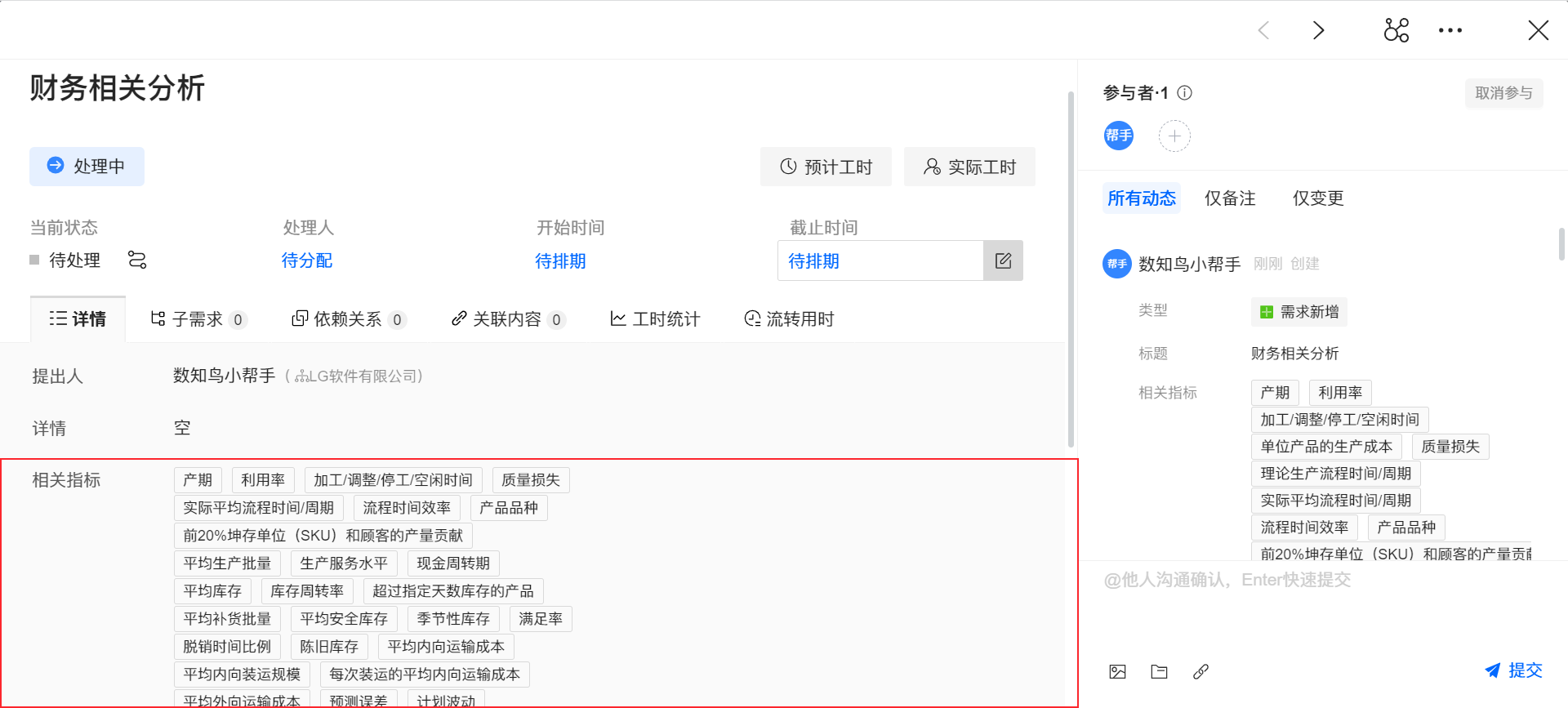1568x708 pixels.
Task: Click the edit icon for 截止时间
Action: [x=1004, y=260]
